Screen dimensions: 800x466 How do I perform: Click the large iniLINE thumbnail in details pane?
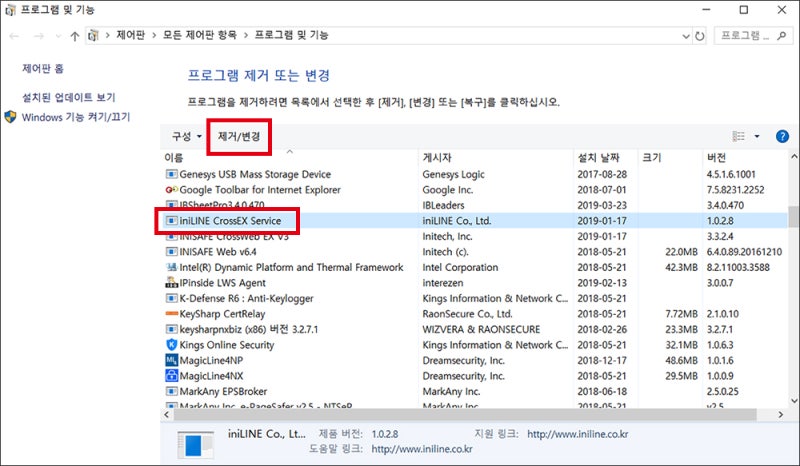(195, 444)
